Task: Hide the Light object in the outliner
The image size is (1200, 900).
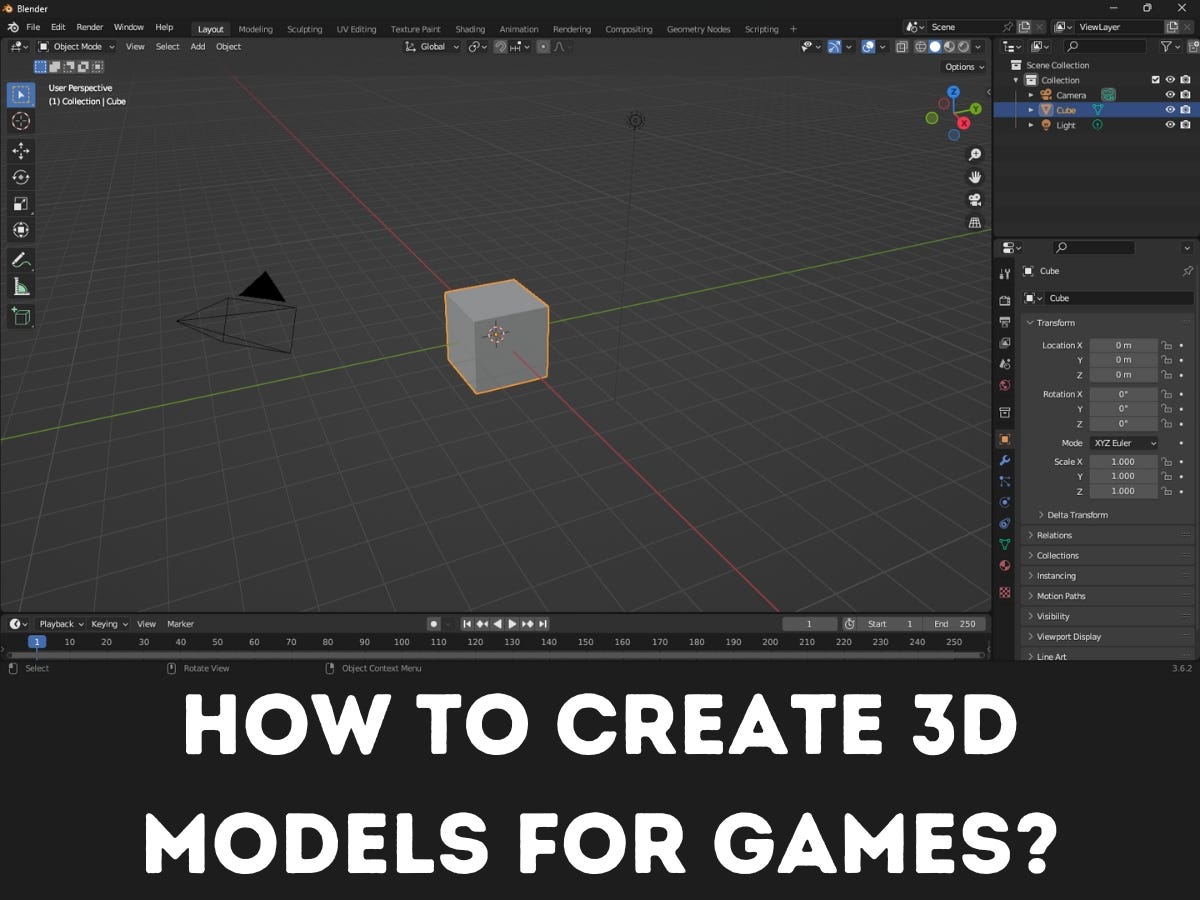Action: (1169, 124)
